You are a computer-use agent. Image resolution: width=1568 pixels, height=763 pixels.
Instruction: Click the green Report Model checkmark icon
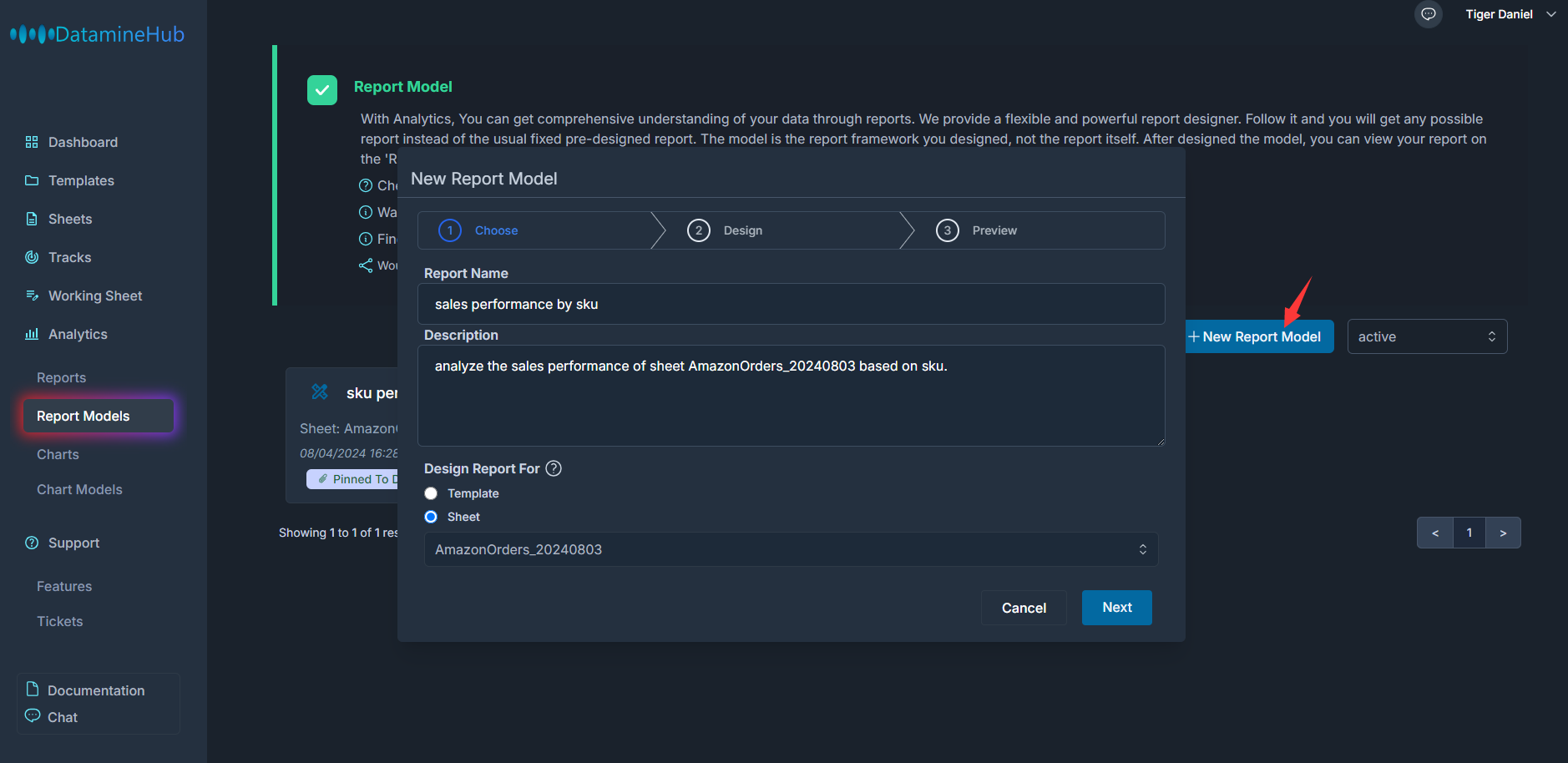(x=322, y=90)
